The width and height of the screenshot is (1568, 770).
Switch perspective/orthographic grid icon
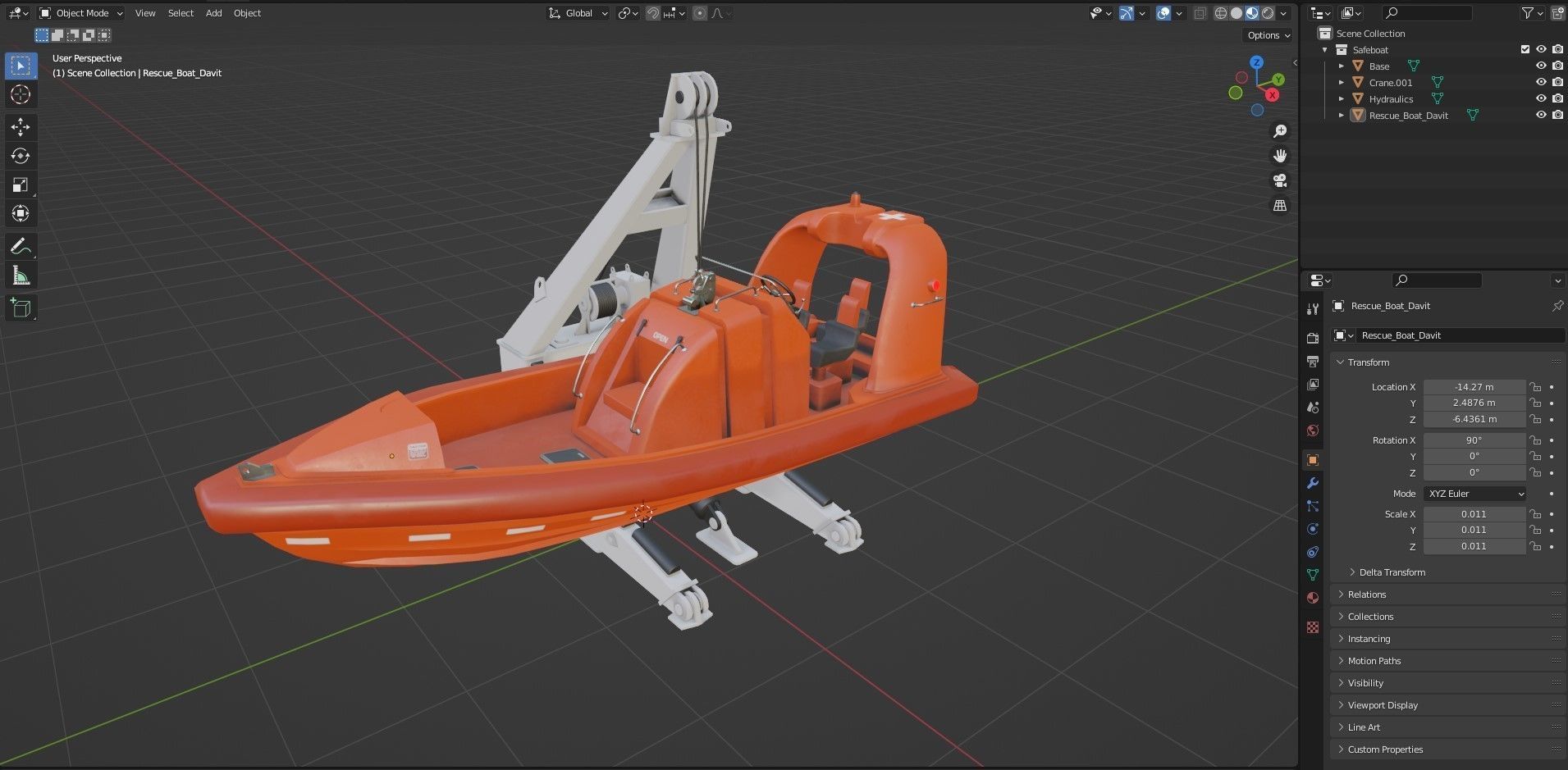coord(1279,206)
